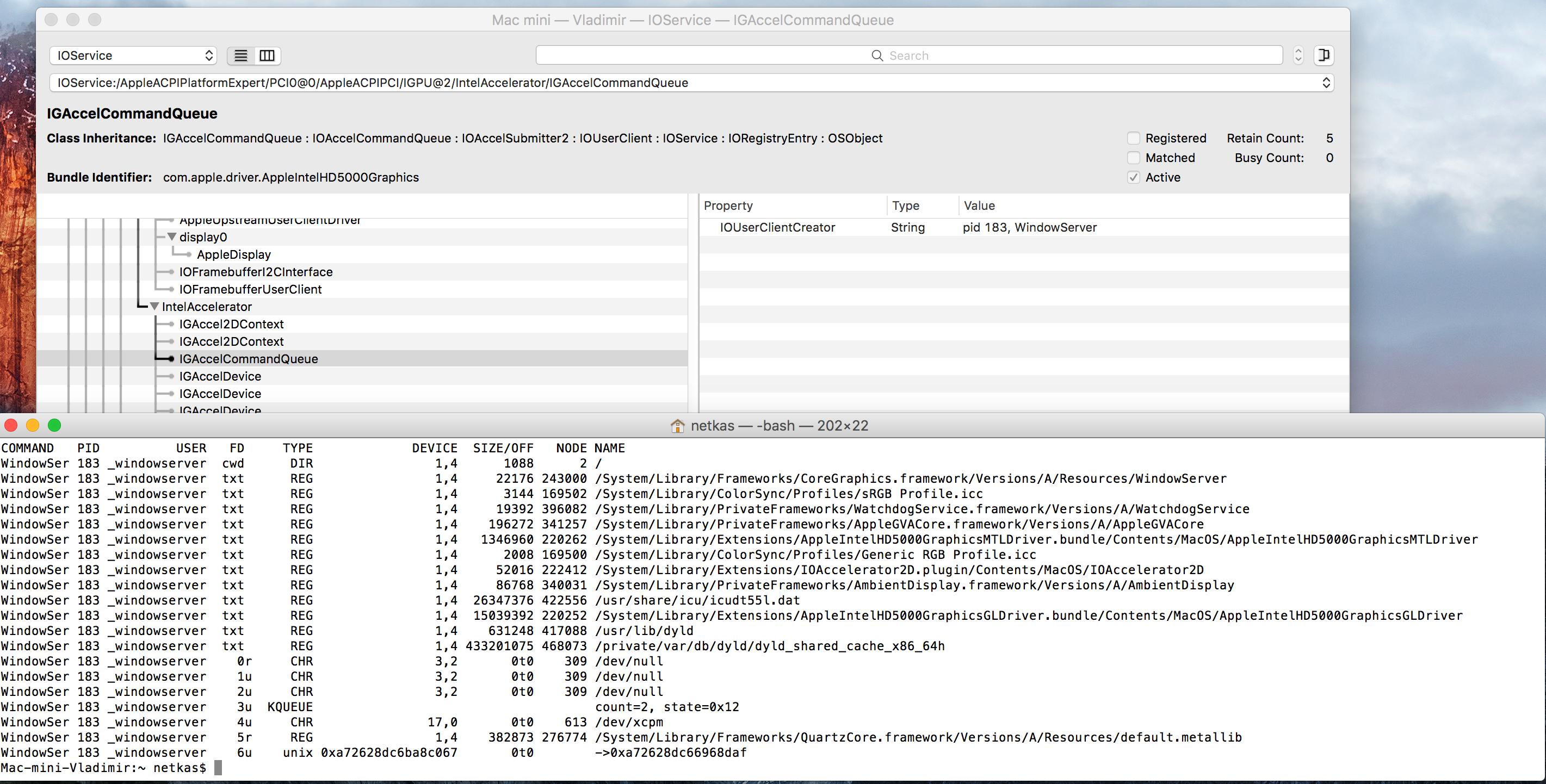Click the green zoom button of Terminal
The image size is (1546, 784).
pyautogui.click(x=54, y=425)
